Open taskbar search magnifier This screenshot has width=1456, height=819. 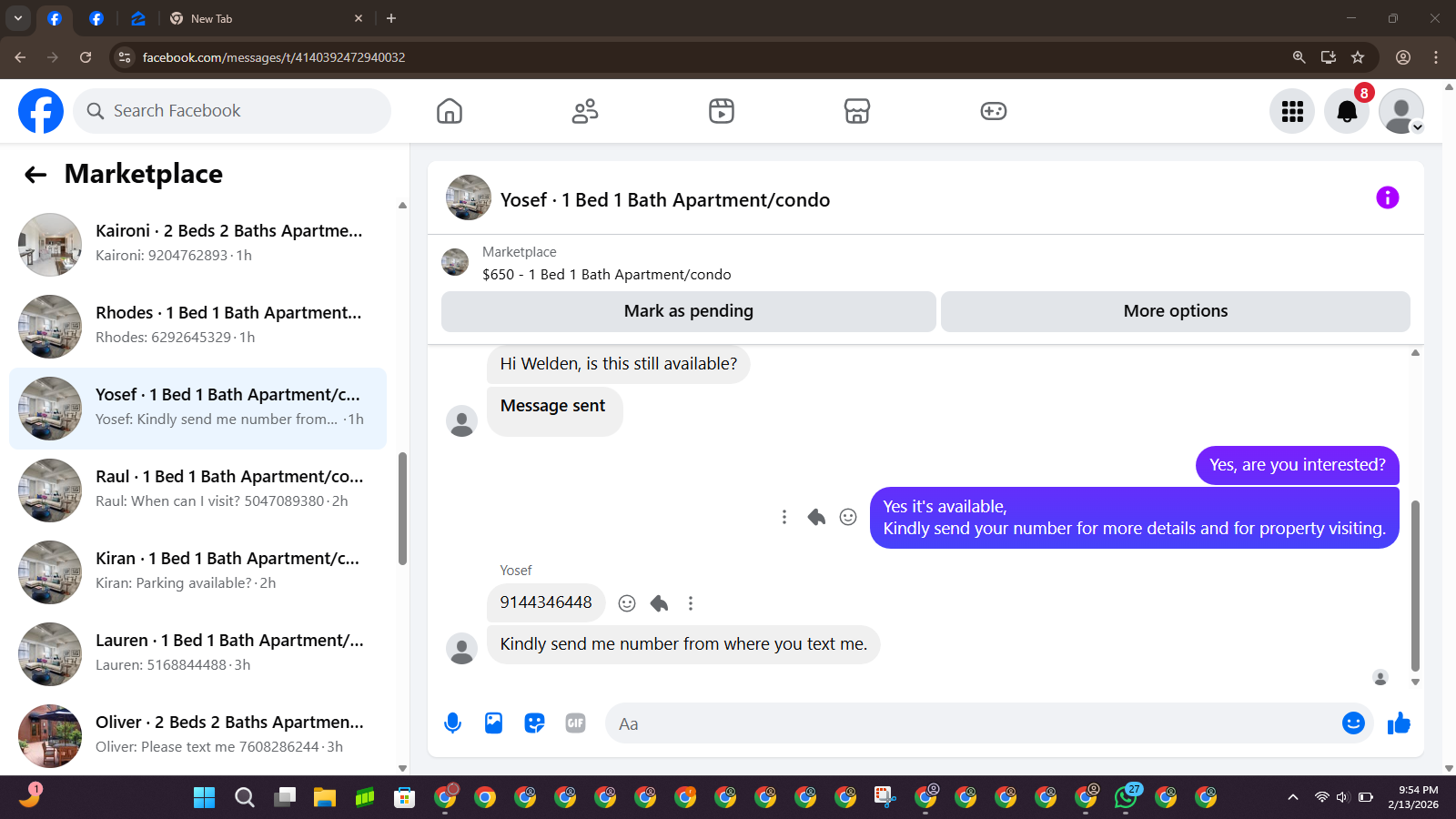(x=245, y=798)
